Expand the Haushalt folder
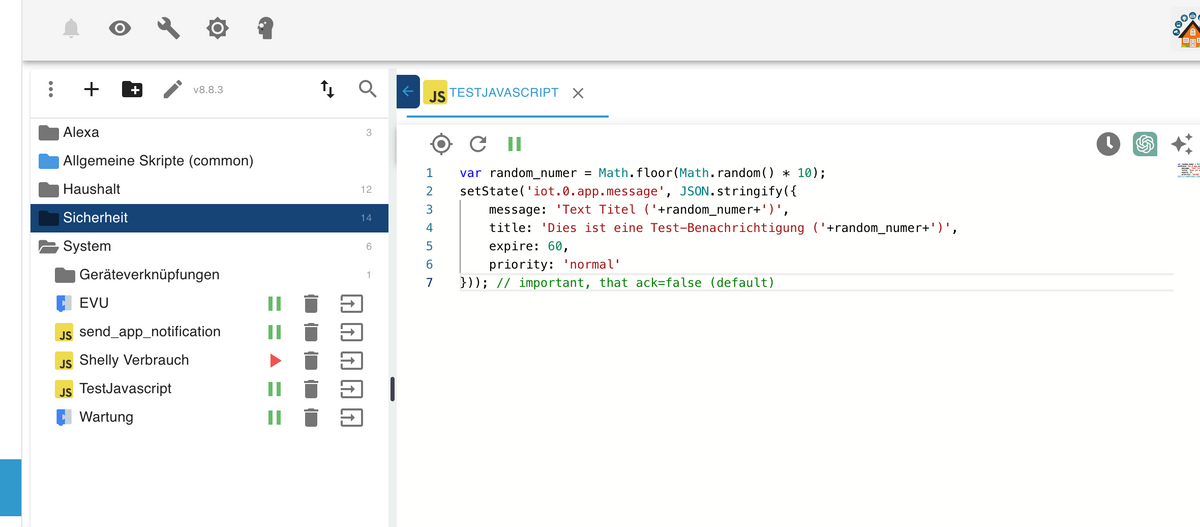The width and height of the screenshot is (1200, 527). (48, 189)
